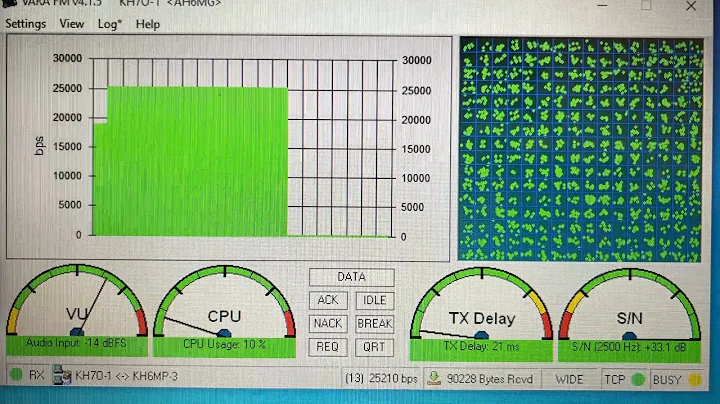The width and height of the screenshot is (720, 404).
Task: Click the NACK indicator box
Action: point(328,323)
